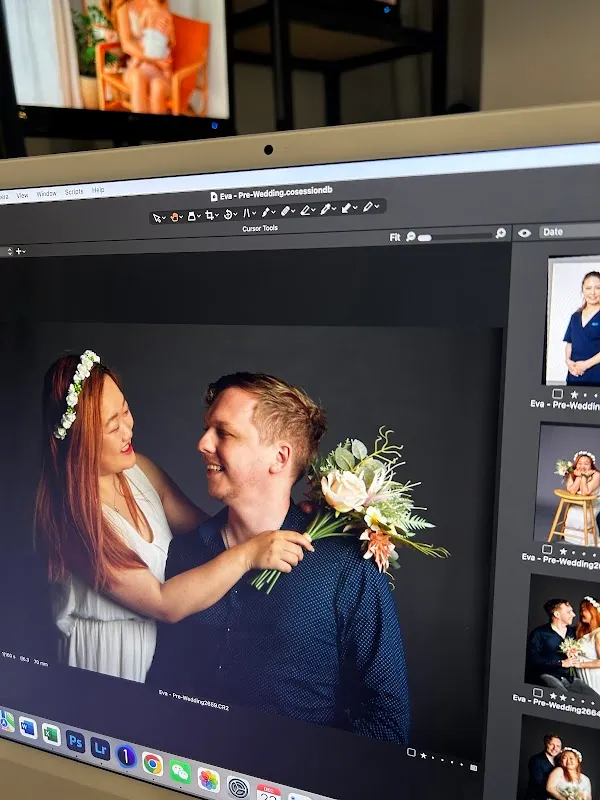600x800 pixels.
Task: Expand Pan hand tool options chevron
Action: pyautogui.click(x=181, y=217)
